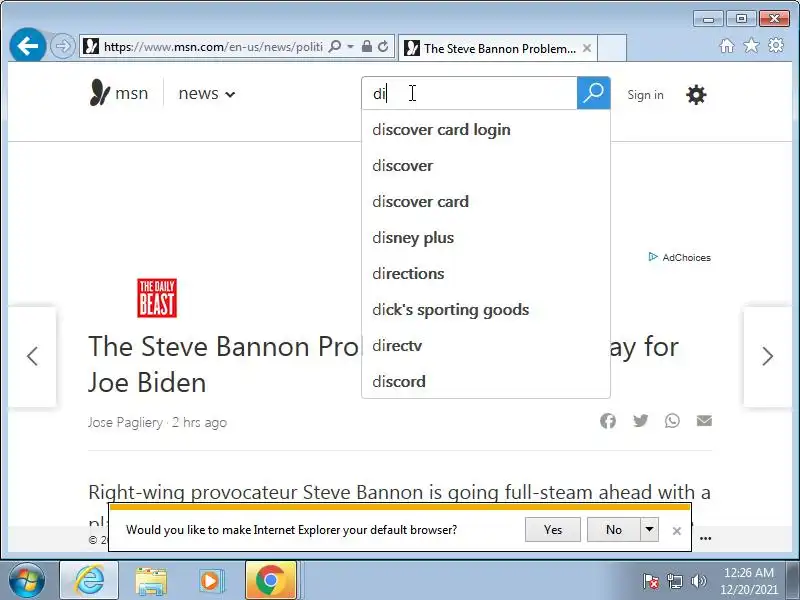
Task: Click Yes to make IE default browser
Action: click(553, 530)
